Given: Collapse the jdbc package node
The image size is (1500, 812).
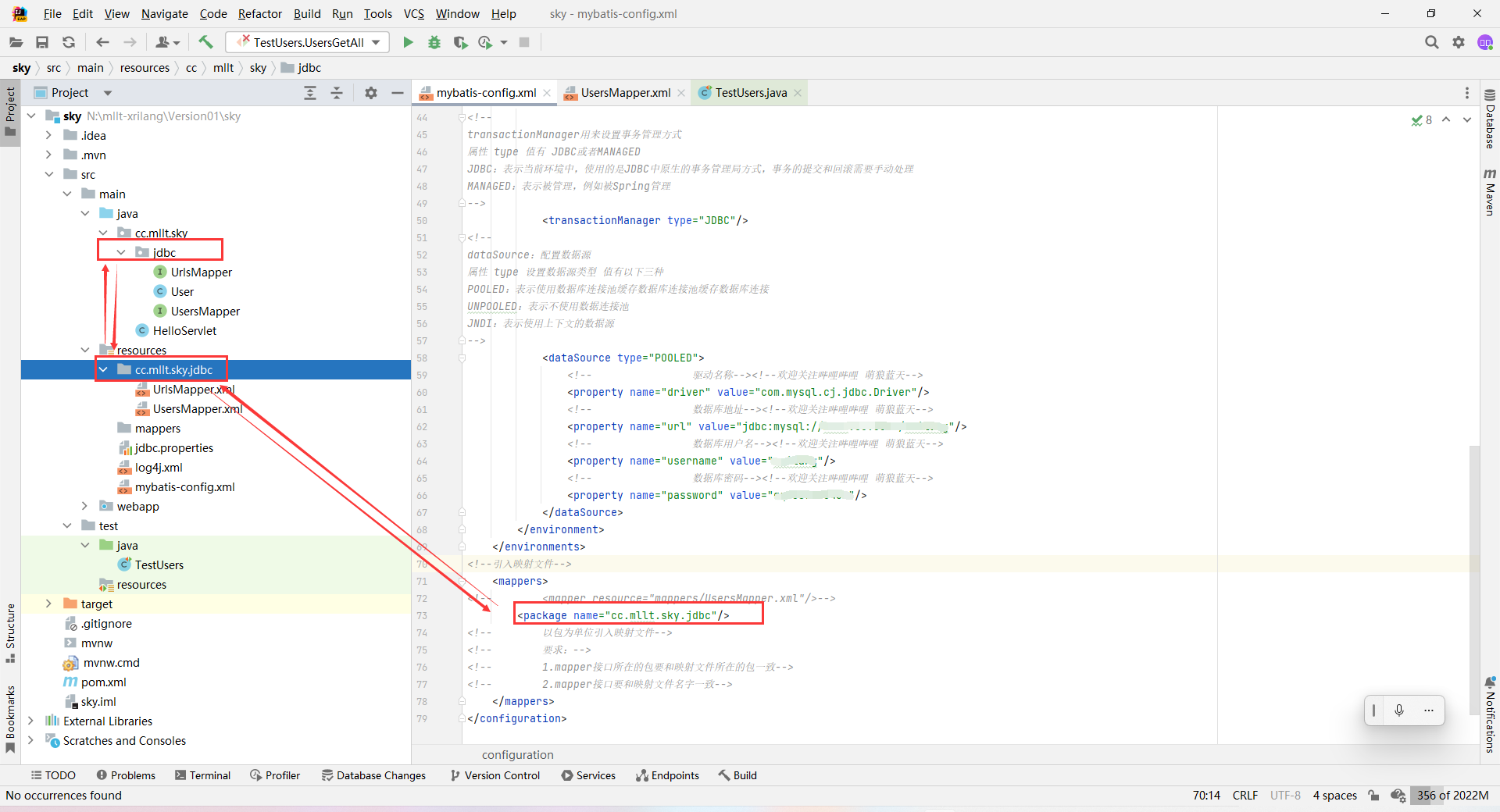Looking at the screenshot, I should [x=121, y=252].
